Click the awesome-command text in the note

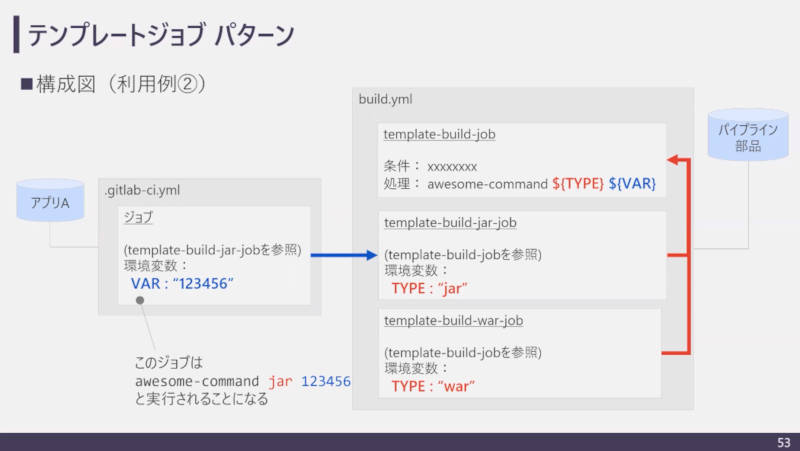197,381
